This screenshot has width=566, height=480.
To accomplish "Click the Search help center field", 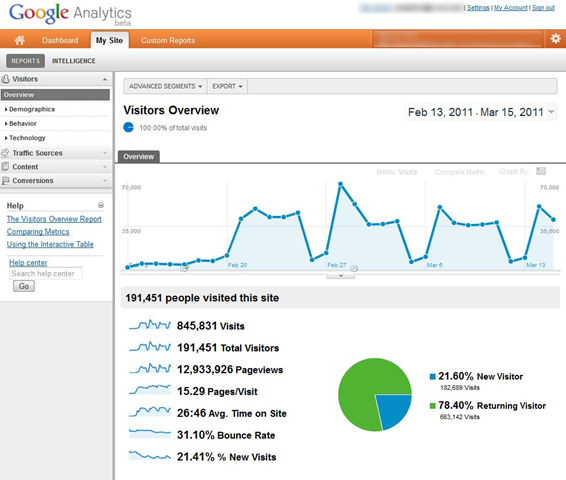I will [45, 274].
